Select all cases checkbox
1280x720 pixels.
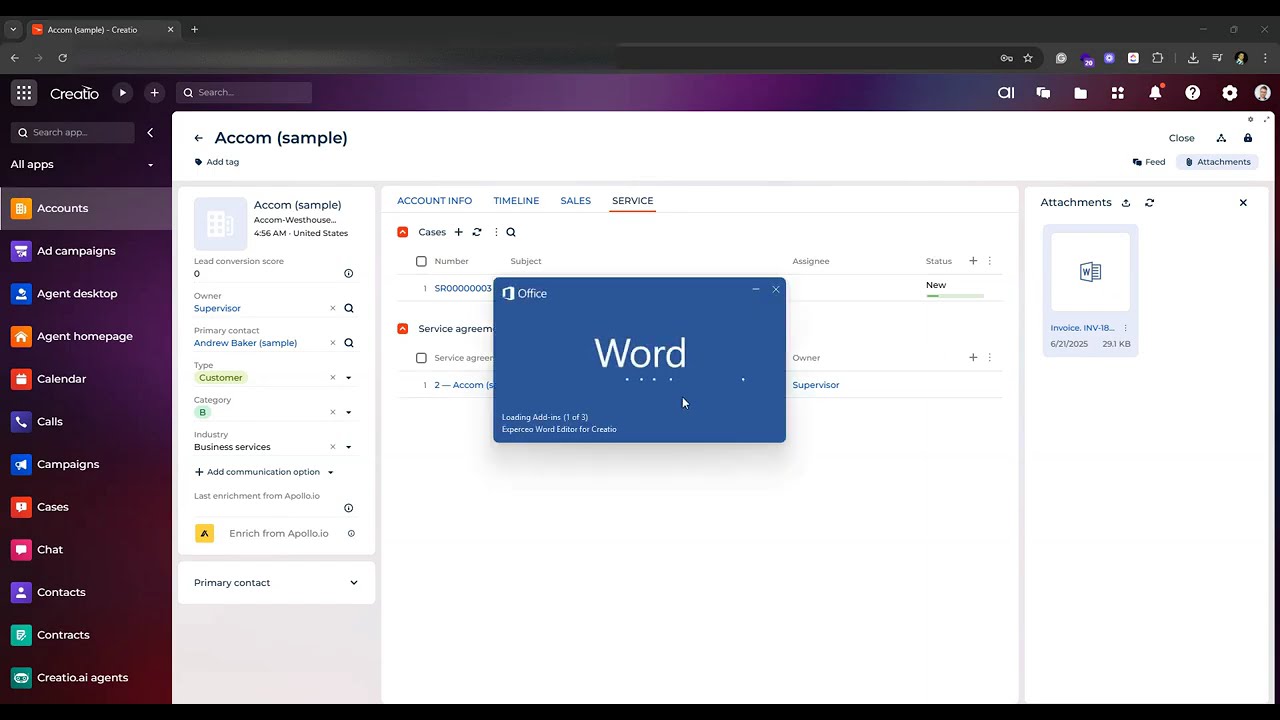click(x=421, y=261)
